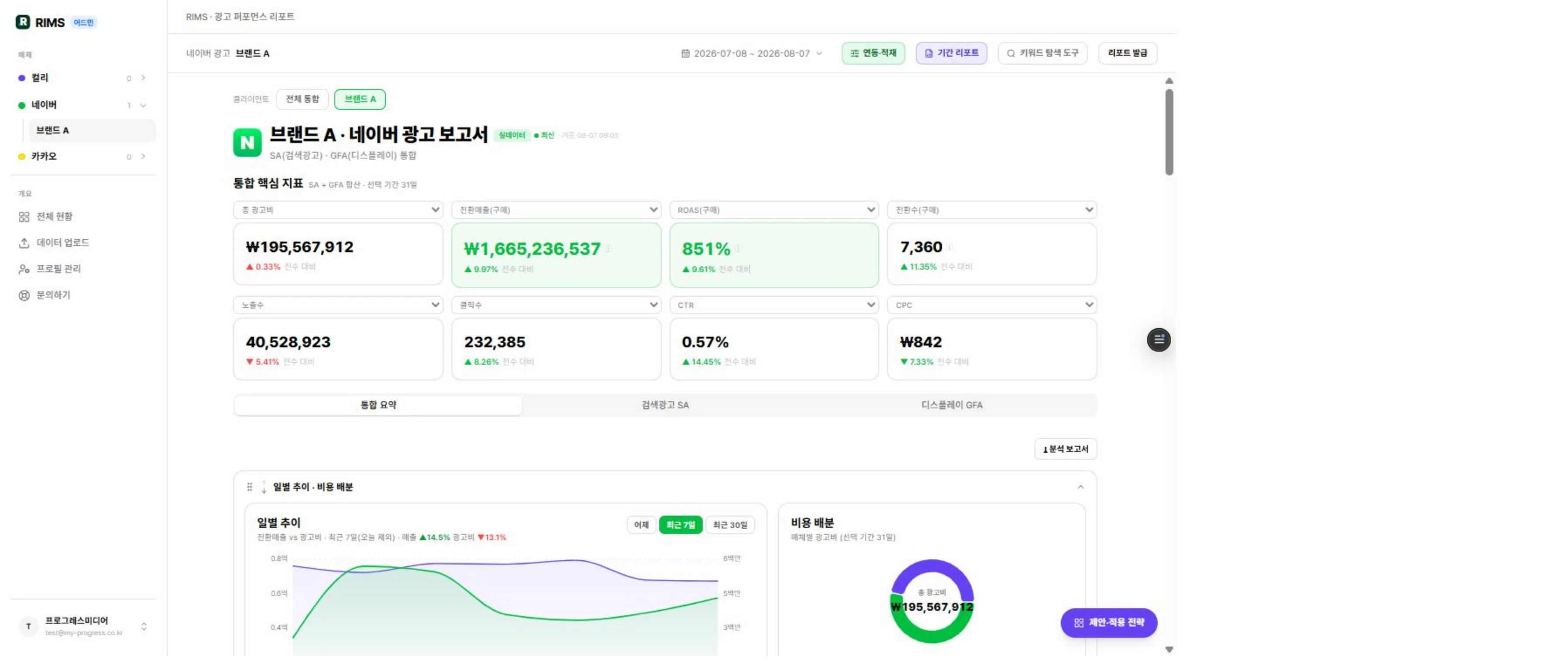Open the 전체 현황 overview grid icon
Viewport: 1568px width, 664px height.
point(24,217)
